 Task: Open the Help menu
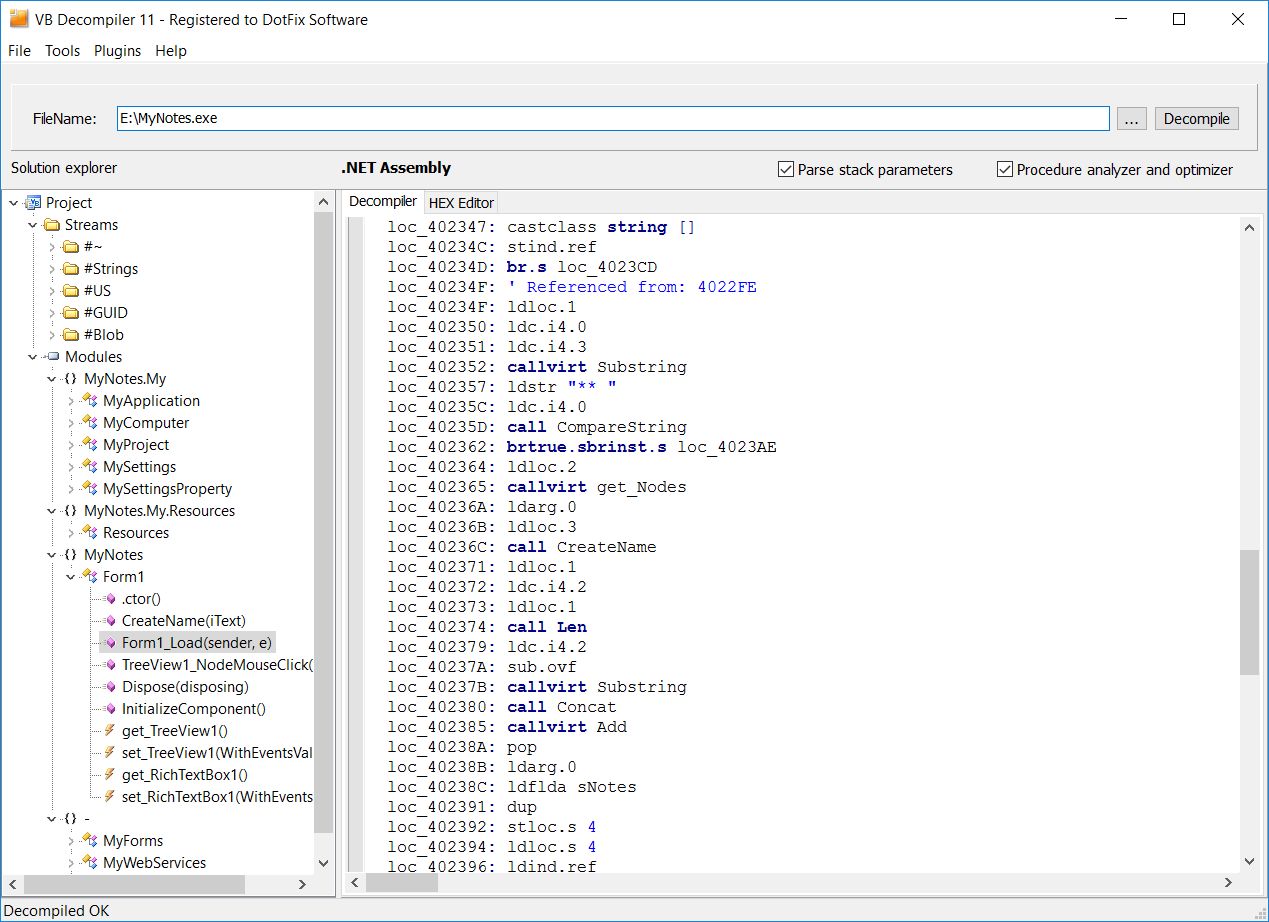(x=171, y=51)
